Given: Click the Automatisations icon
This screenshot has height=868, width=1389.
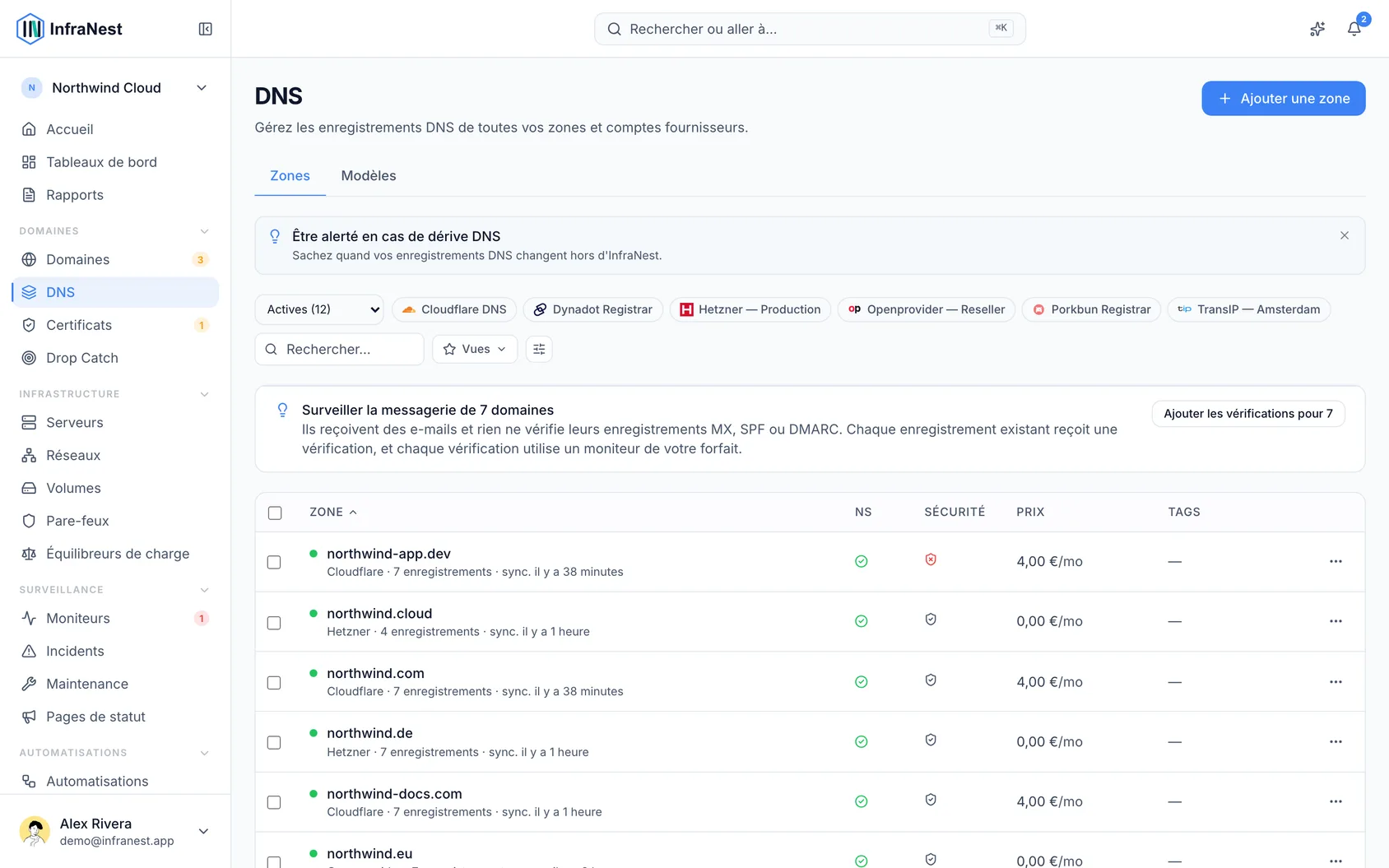Looking at the screenshot, I should (x=29, y=781).
